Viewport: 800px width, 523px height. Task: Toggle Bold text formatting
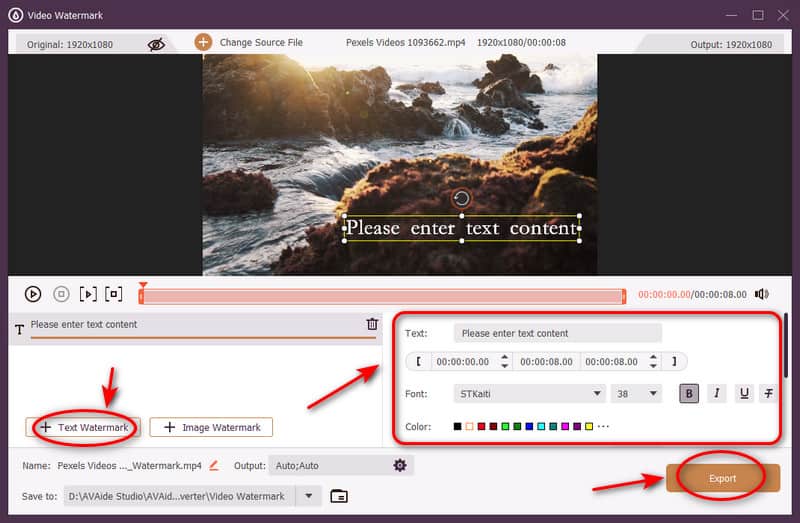pos(688,393)
